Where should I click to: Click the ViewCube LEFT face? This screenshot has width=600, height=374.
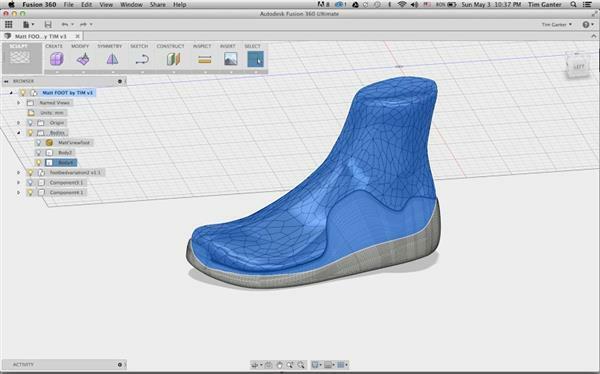tap(578, 67)
